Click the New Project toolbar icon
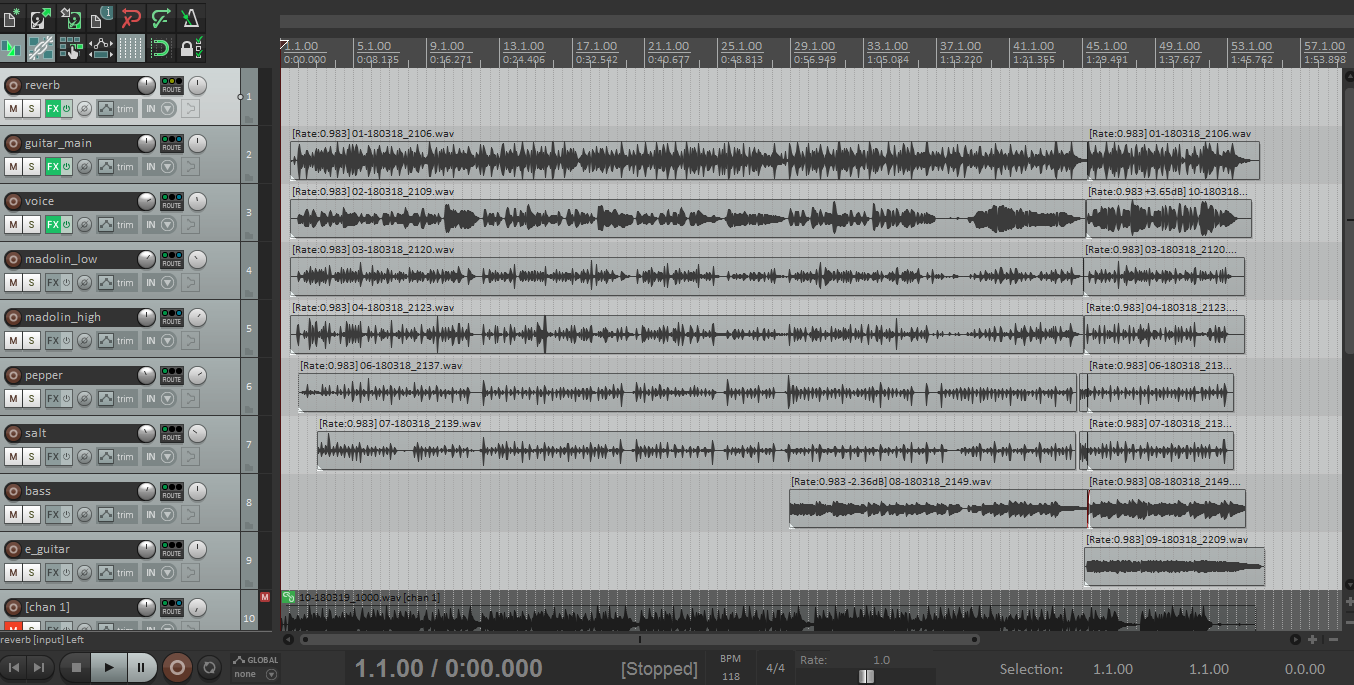 (x=12, y=17)
